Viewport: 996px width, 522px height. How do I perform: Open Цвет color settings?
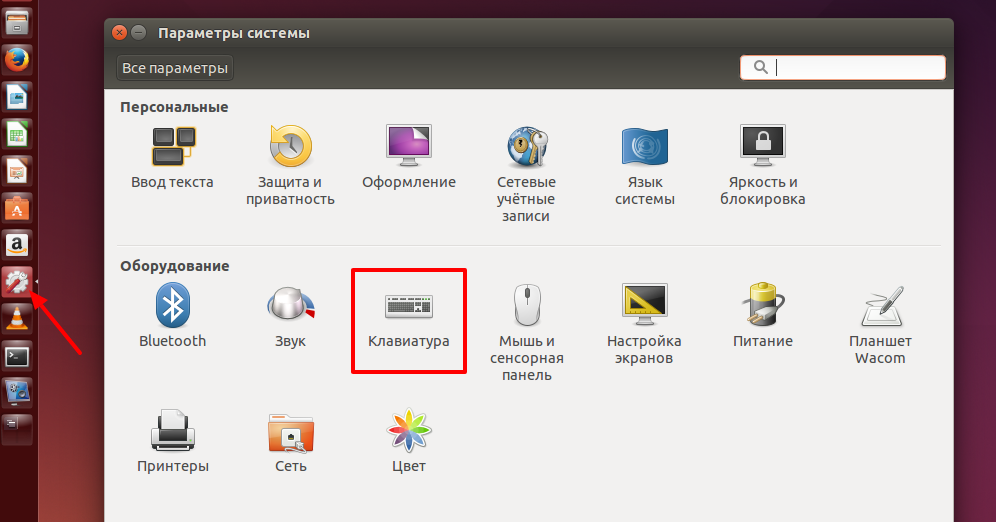click(x=408, y=441)
